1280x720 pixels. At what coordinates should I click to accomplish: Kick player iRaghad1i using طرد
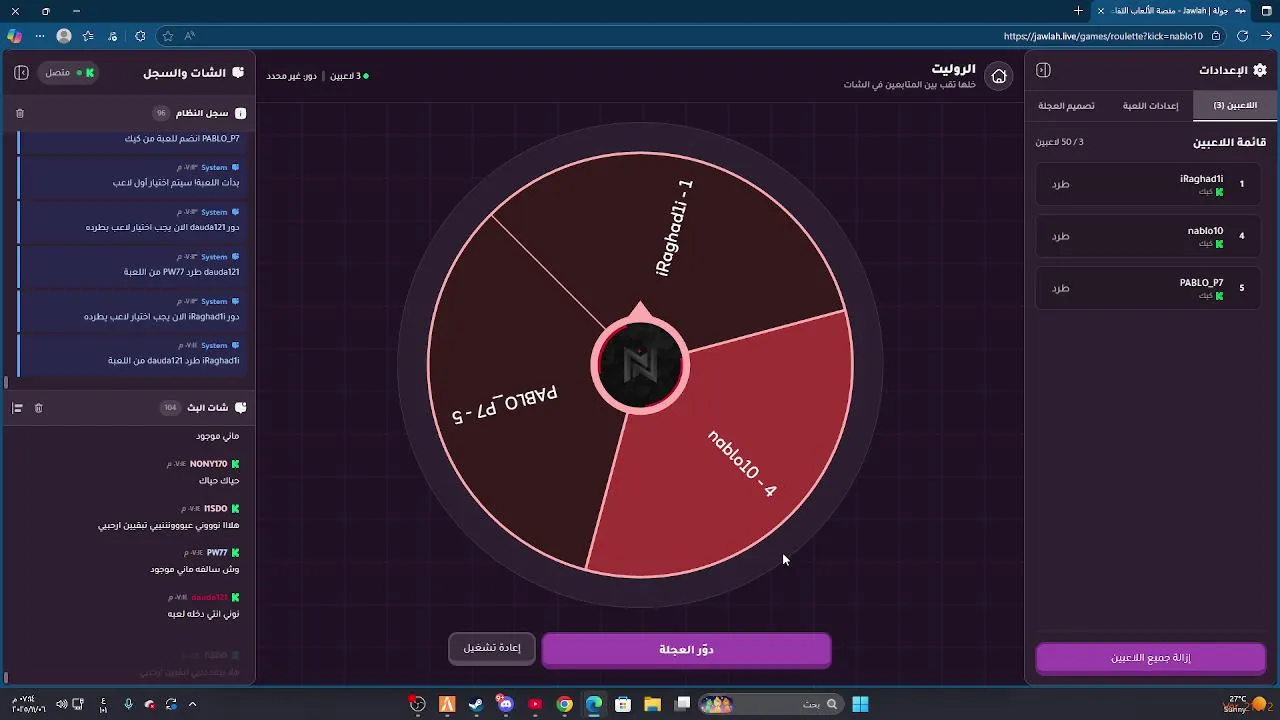coord(1060,184)
